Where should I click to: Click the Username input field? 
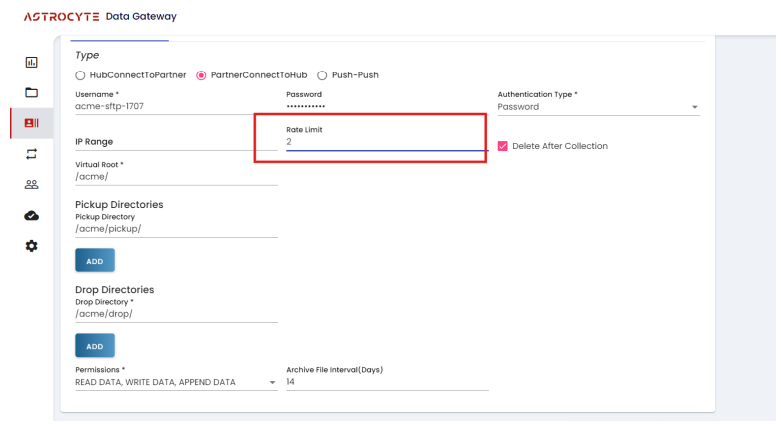coord(176,107)
